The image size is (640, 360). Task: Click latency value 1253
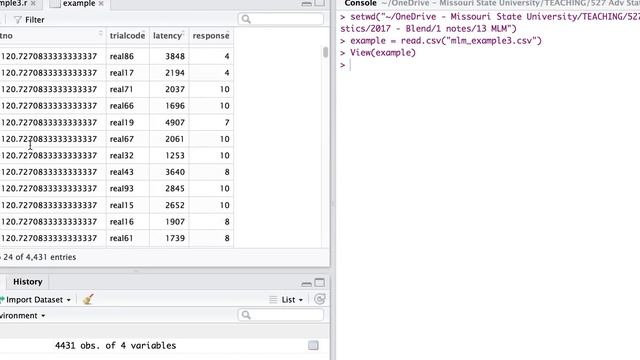coord(175,156)
